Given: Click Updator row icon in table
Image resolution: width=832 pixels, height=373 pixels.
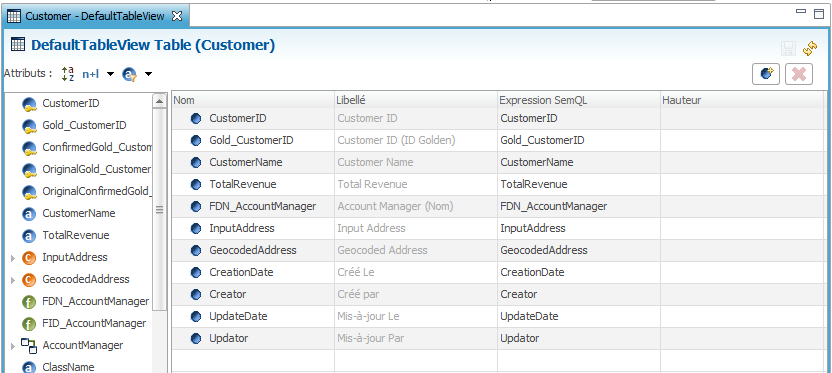Looking at the screenshot, I should tap(196, 339).
